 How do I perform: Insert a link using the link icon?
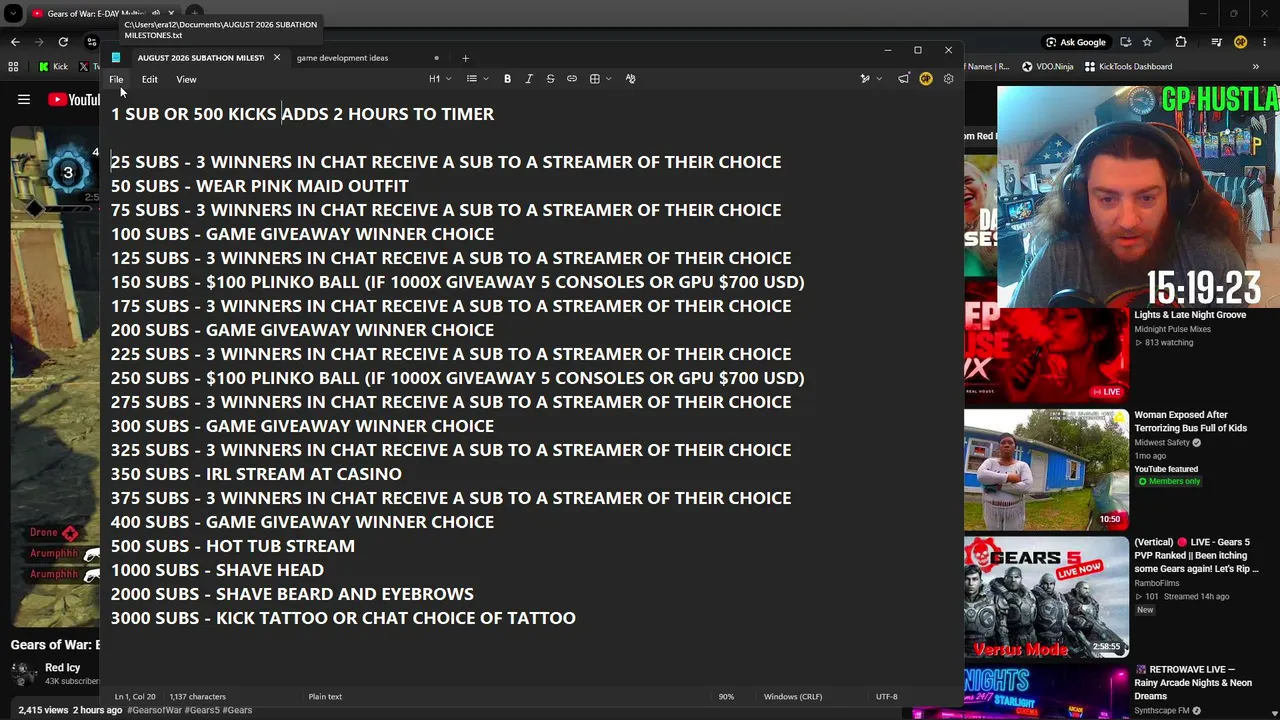pos(572,79)
